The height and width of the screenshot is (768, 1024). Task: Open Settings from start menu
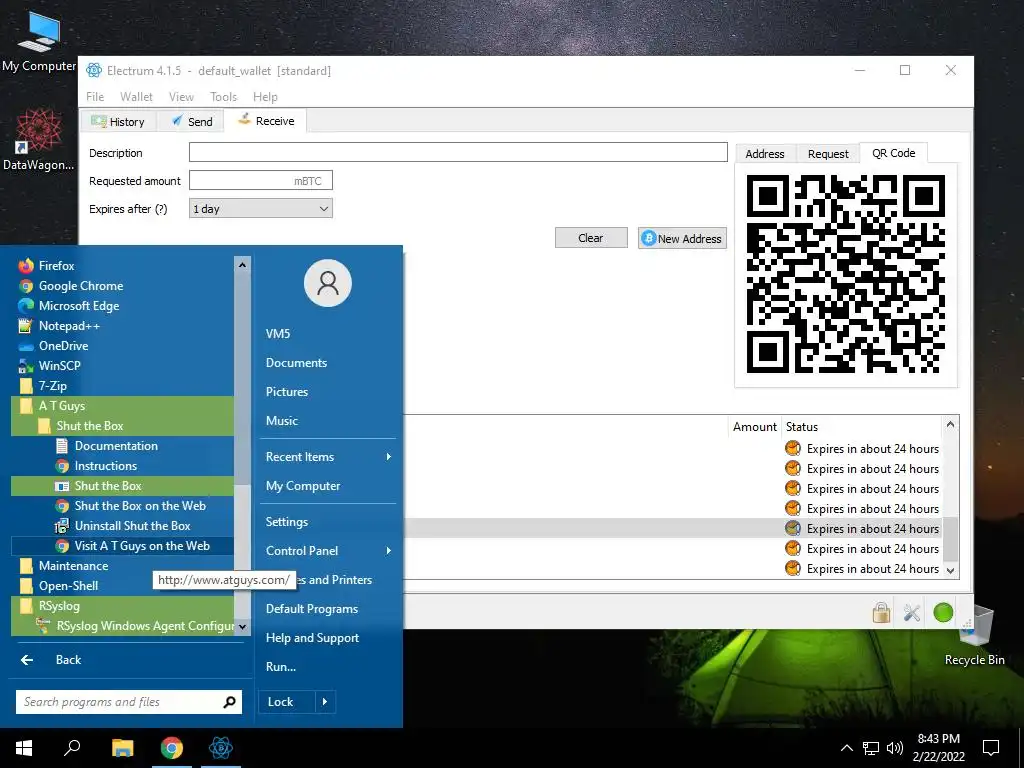point(287,521)
